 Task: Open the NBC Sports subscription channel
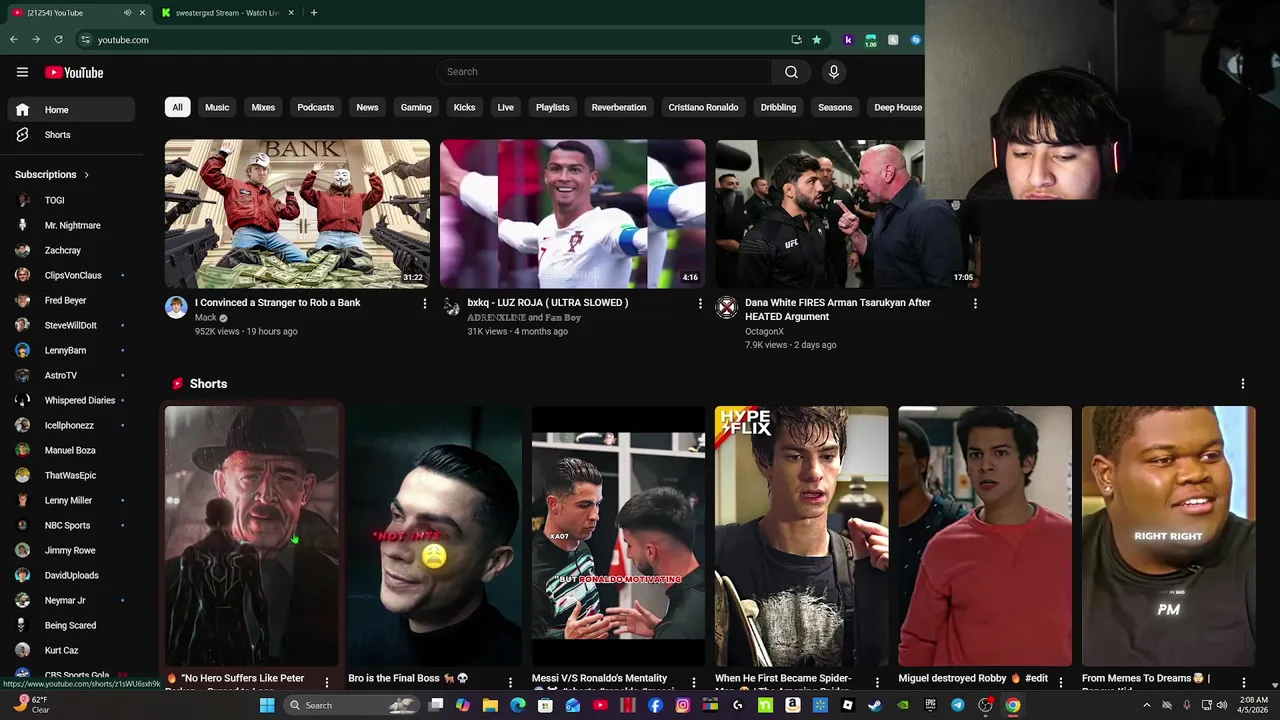pos(68,525)
